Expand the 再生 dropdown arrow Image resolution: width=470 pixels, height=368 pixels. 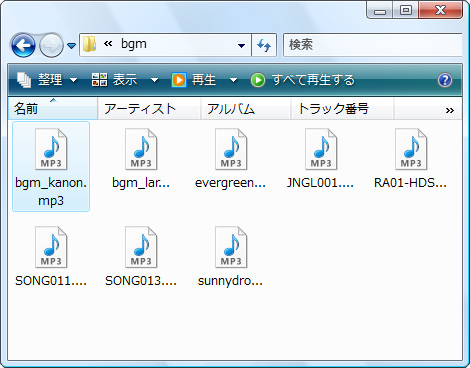(x=233, y=80)
